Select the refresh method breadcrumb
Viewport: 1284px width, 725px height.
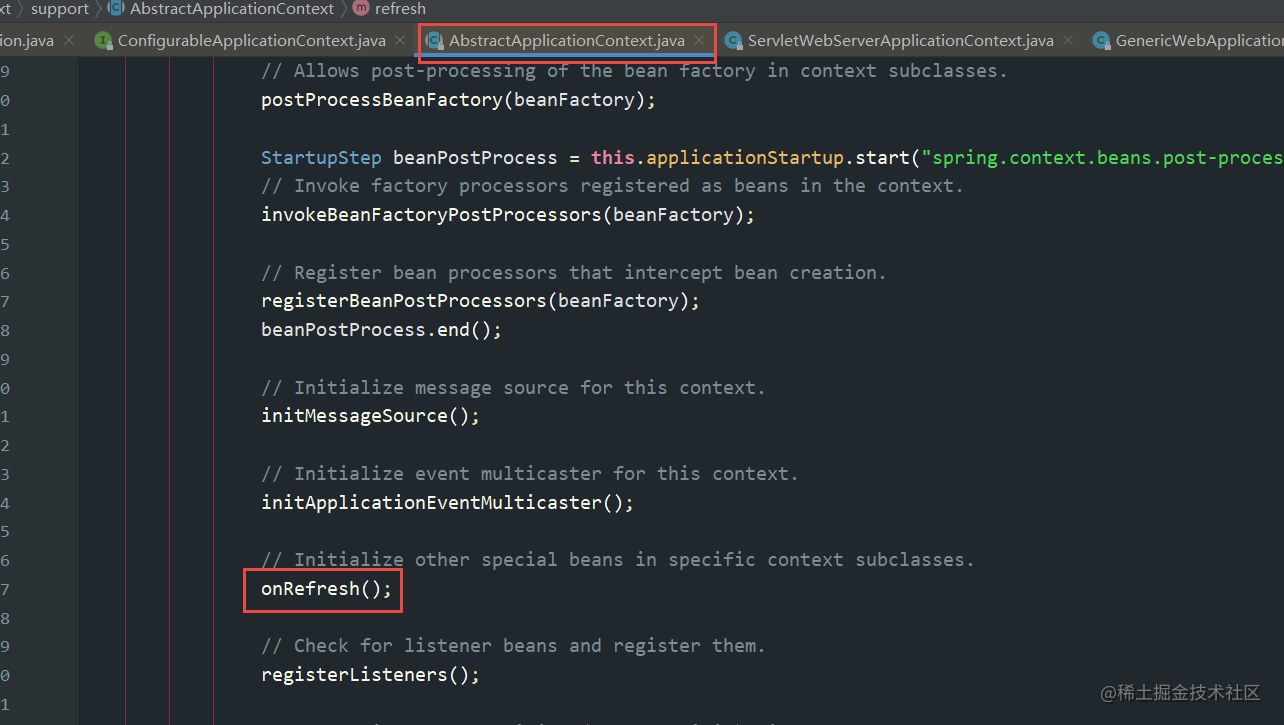[400, 9]
